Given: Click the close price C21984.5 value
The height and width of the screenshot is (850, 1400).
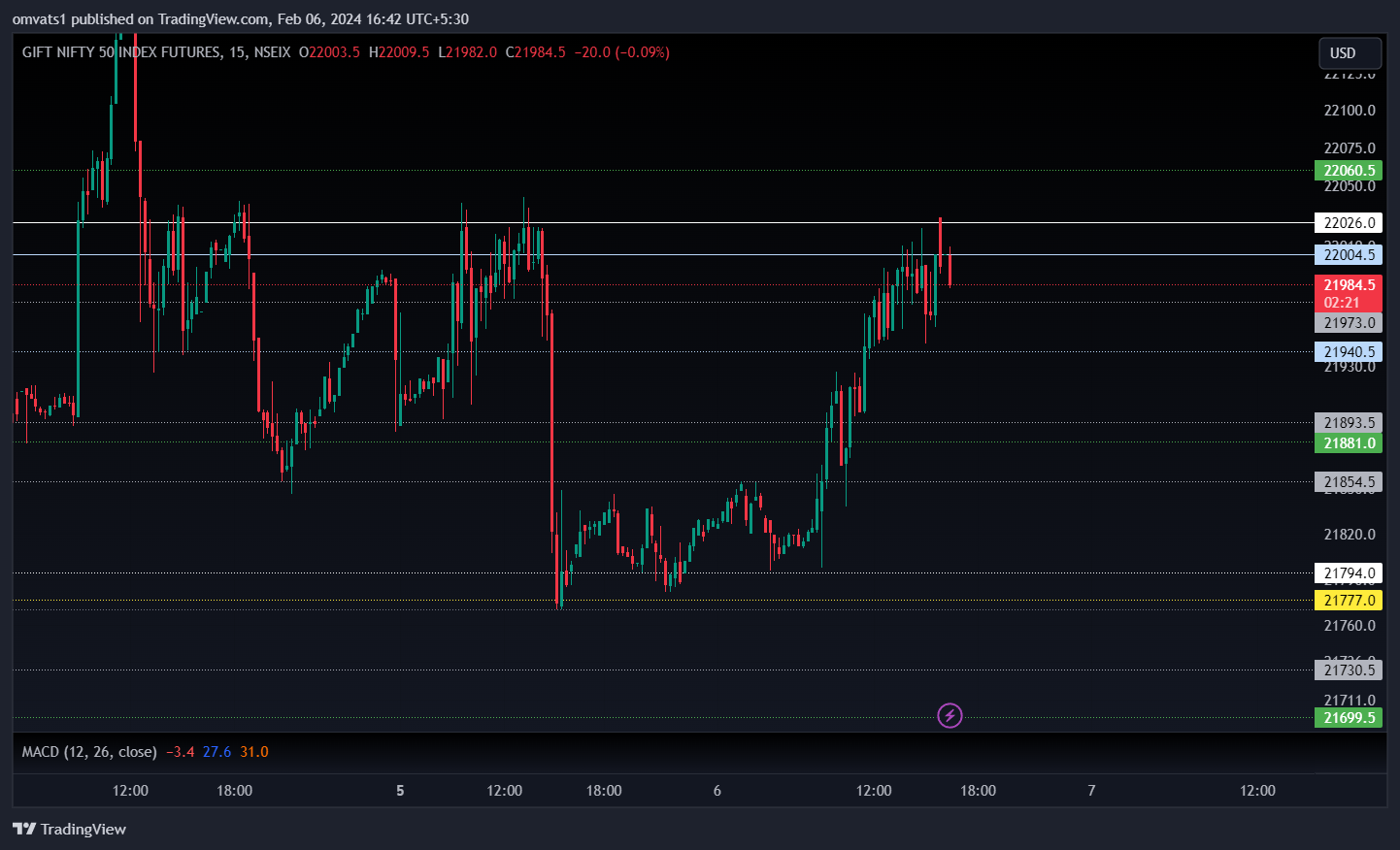Looking at the screenshot, I should (536, 52).
